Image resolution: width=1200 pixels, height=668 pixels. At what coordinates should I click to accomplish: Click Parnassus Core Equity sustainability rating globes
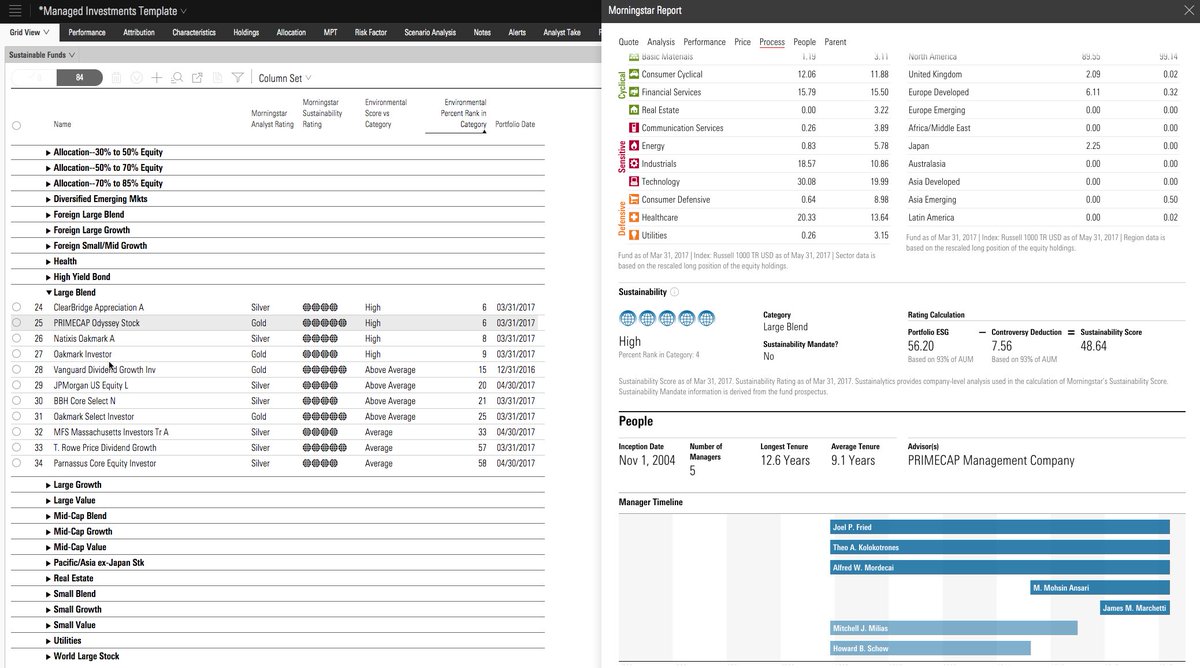click(320, 463)
